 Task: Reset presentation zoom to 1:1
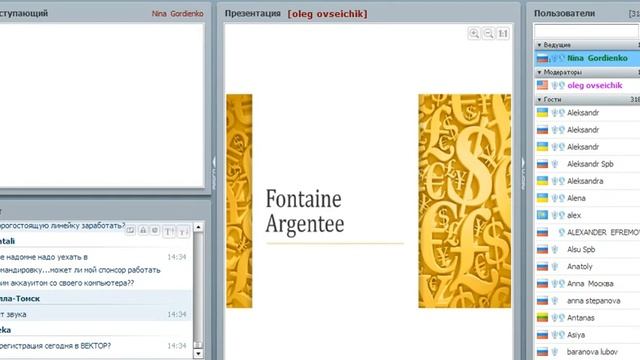coord(503,33)
